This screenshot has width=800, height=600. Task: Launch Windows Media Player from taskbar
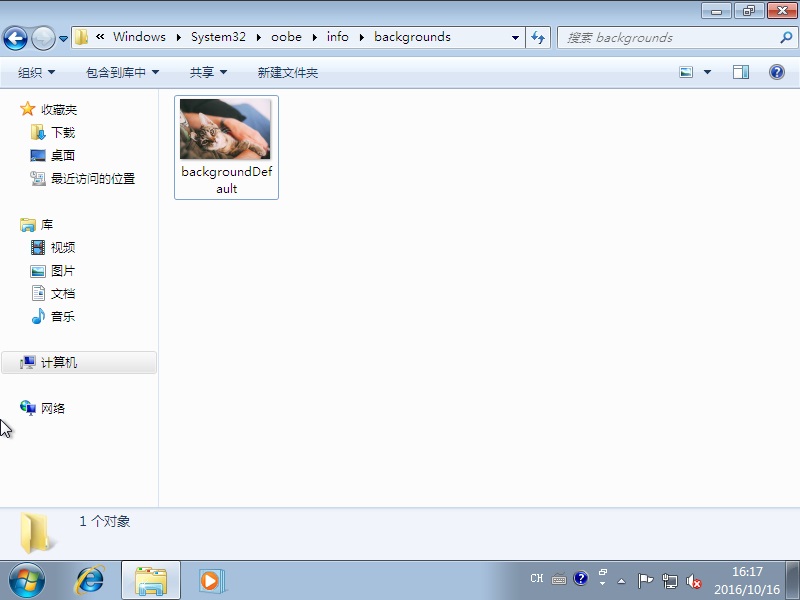click(211, 581)
